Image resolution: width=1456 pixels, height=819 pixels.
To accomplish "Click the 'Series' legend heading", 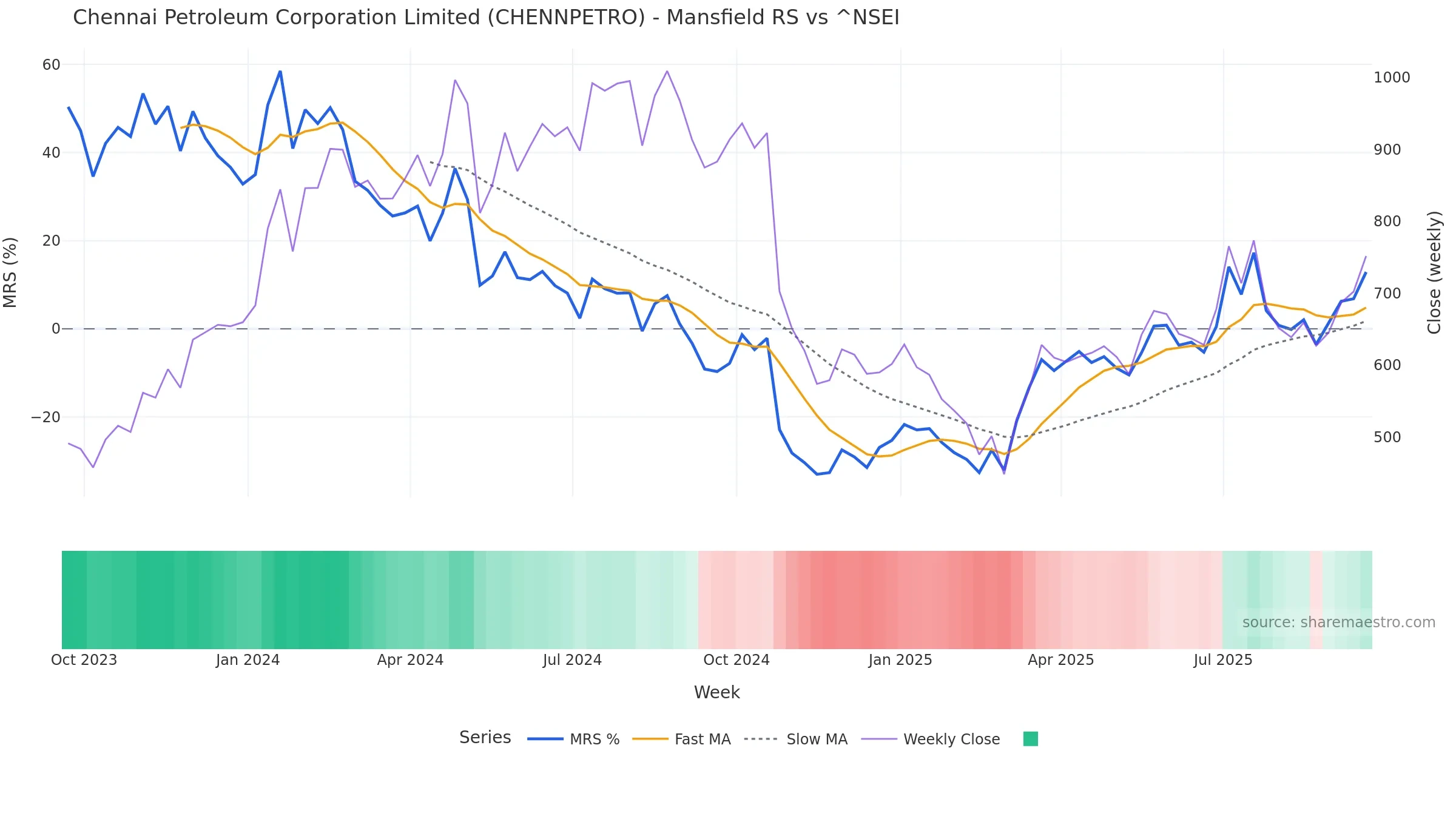I will click(x=485, y=737).
